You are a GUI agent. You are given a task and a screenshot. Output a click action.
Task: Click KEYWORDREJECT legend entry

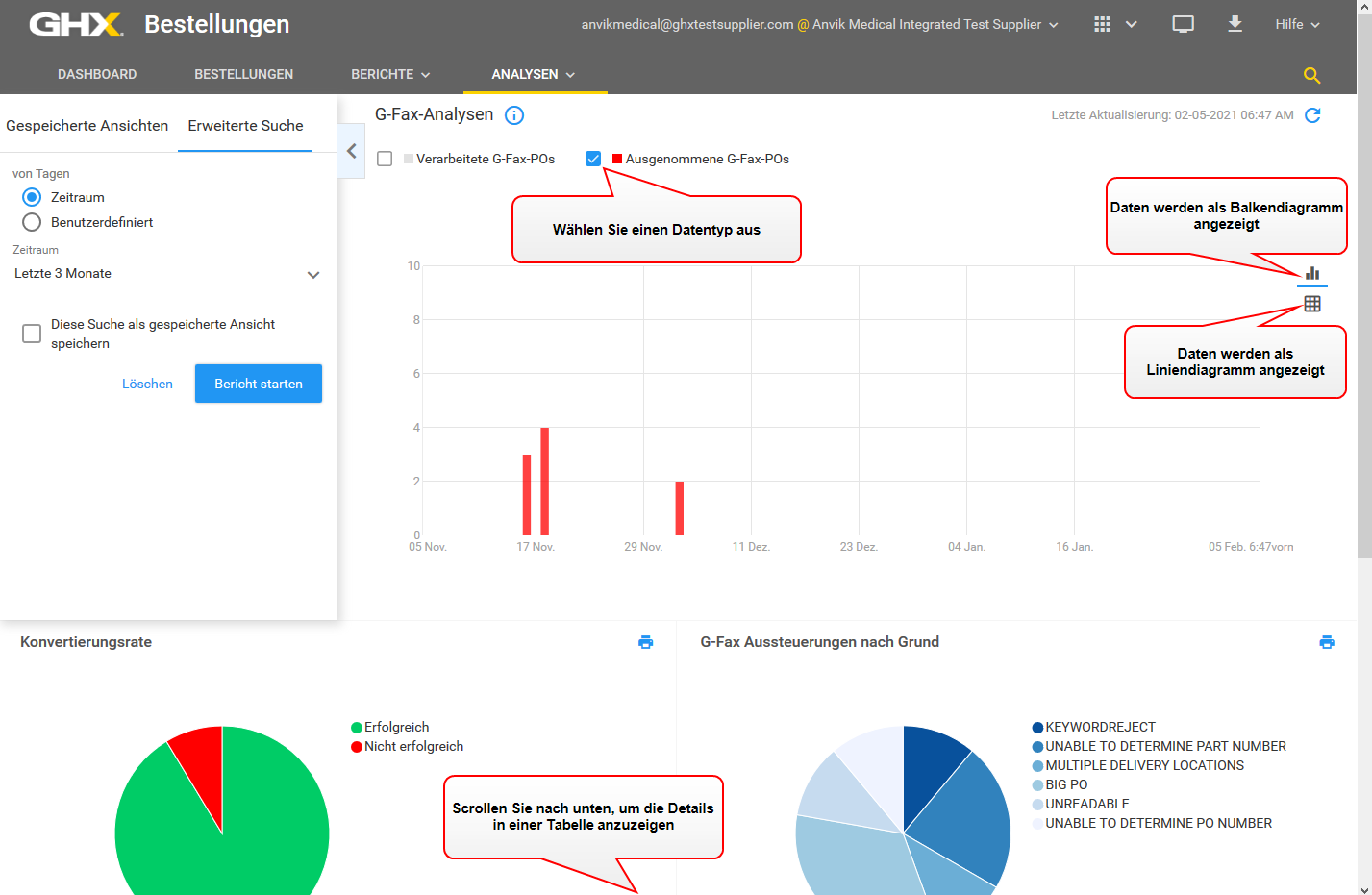1094,728
